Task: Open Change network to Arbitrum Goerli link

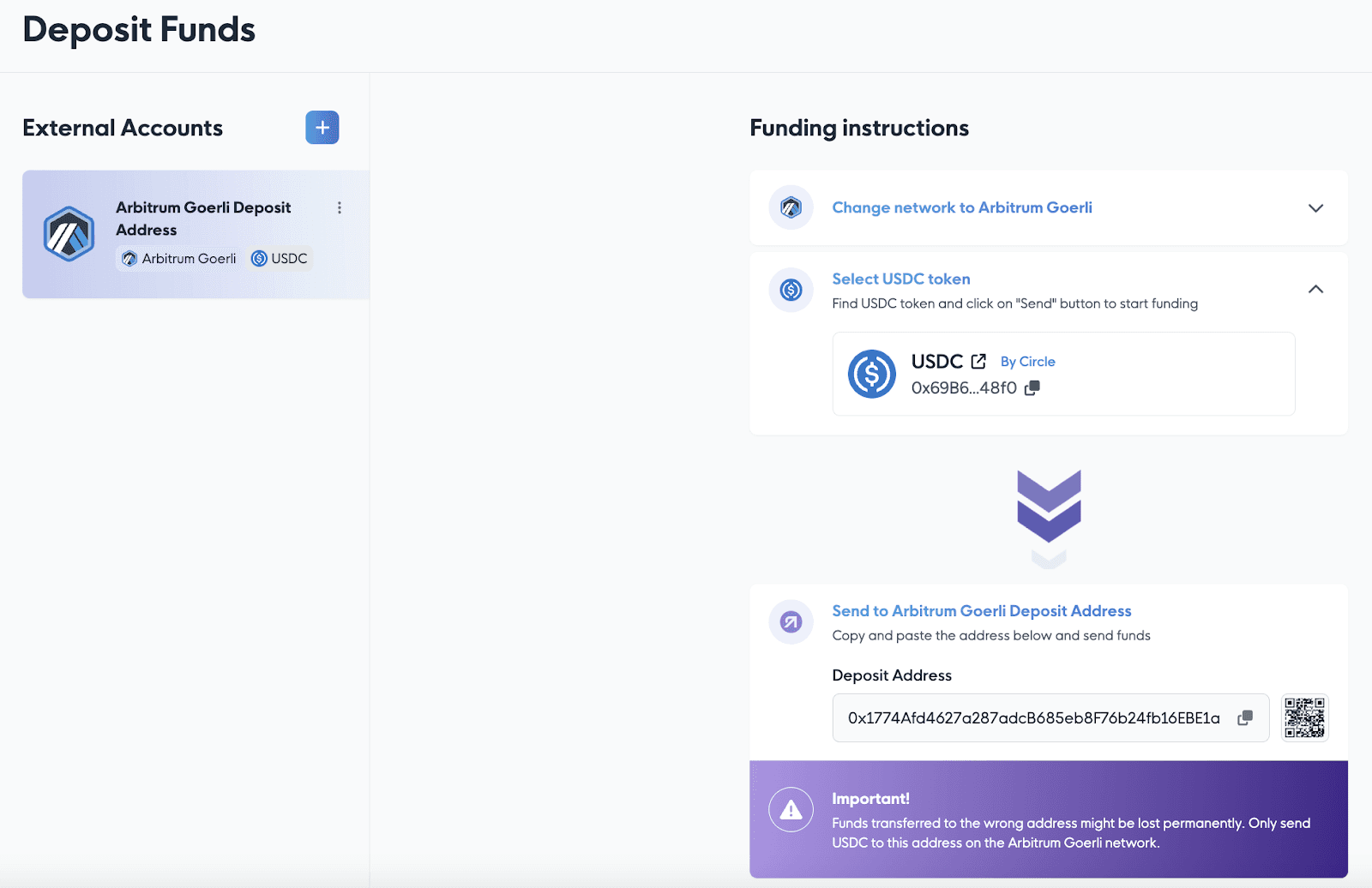Action: tap(962, 207)
